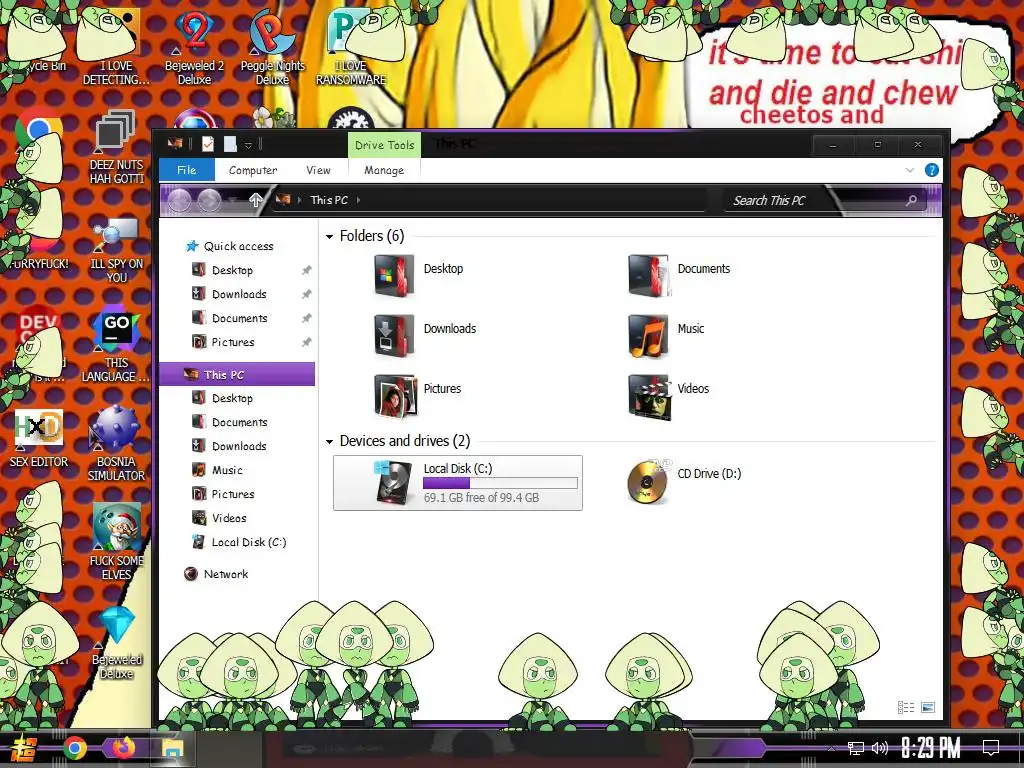Collapse the Folders (6) group
The image size is (1024, 768).
[329, 236]
